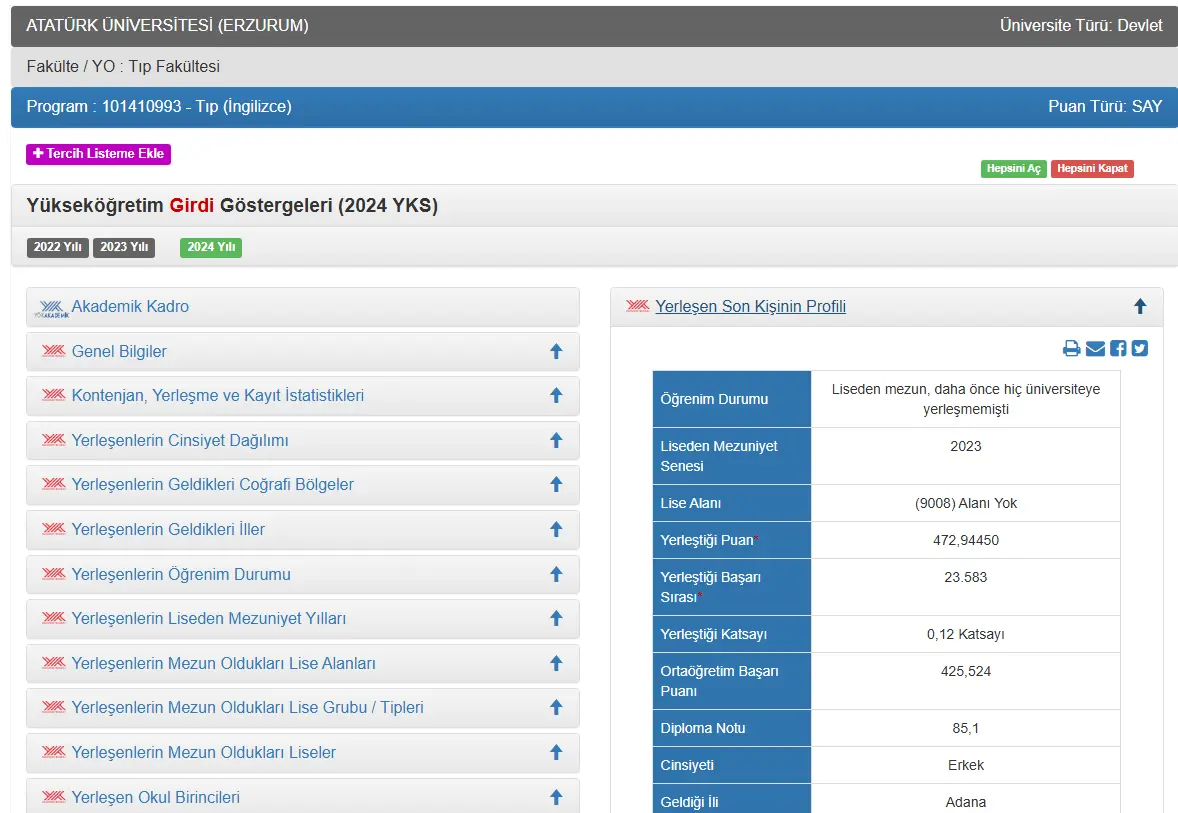Open Yerleşenlerin Öğrenim Durumu link

point(181,575)
